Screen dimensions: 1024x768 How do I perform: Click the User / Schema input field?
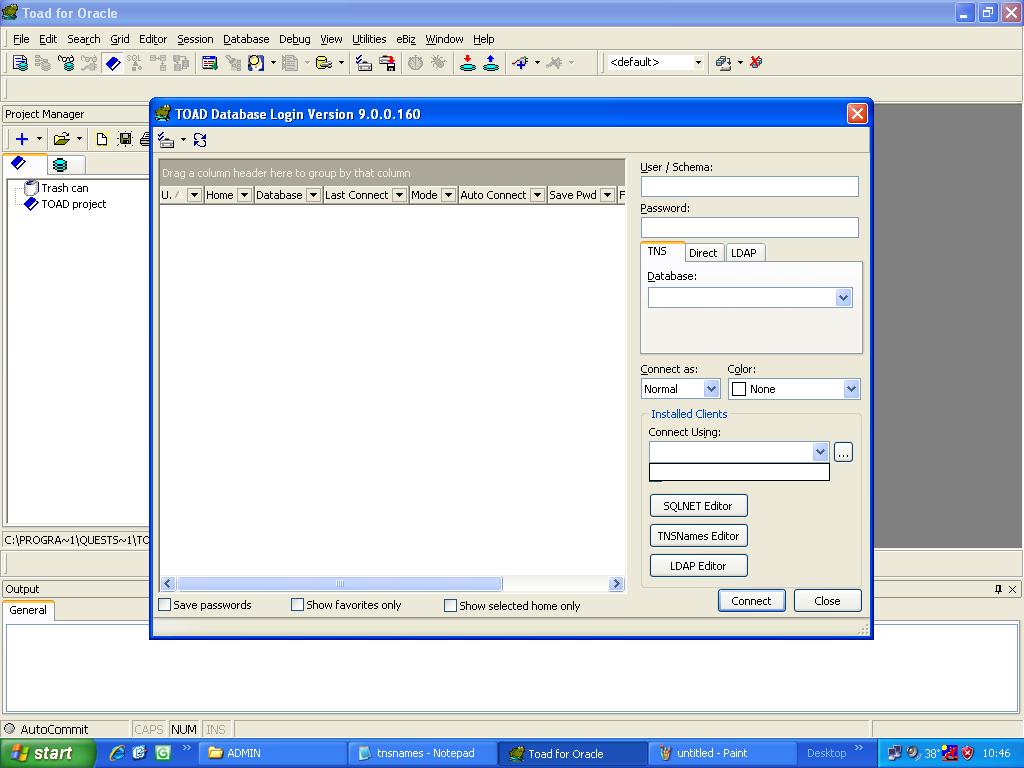(750, 186)
